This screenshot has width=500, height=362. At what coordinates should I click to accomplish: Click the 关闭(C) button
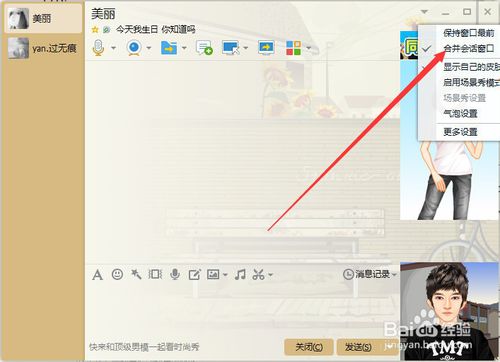click(x=309, y=347)
